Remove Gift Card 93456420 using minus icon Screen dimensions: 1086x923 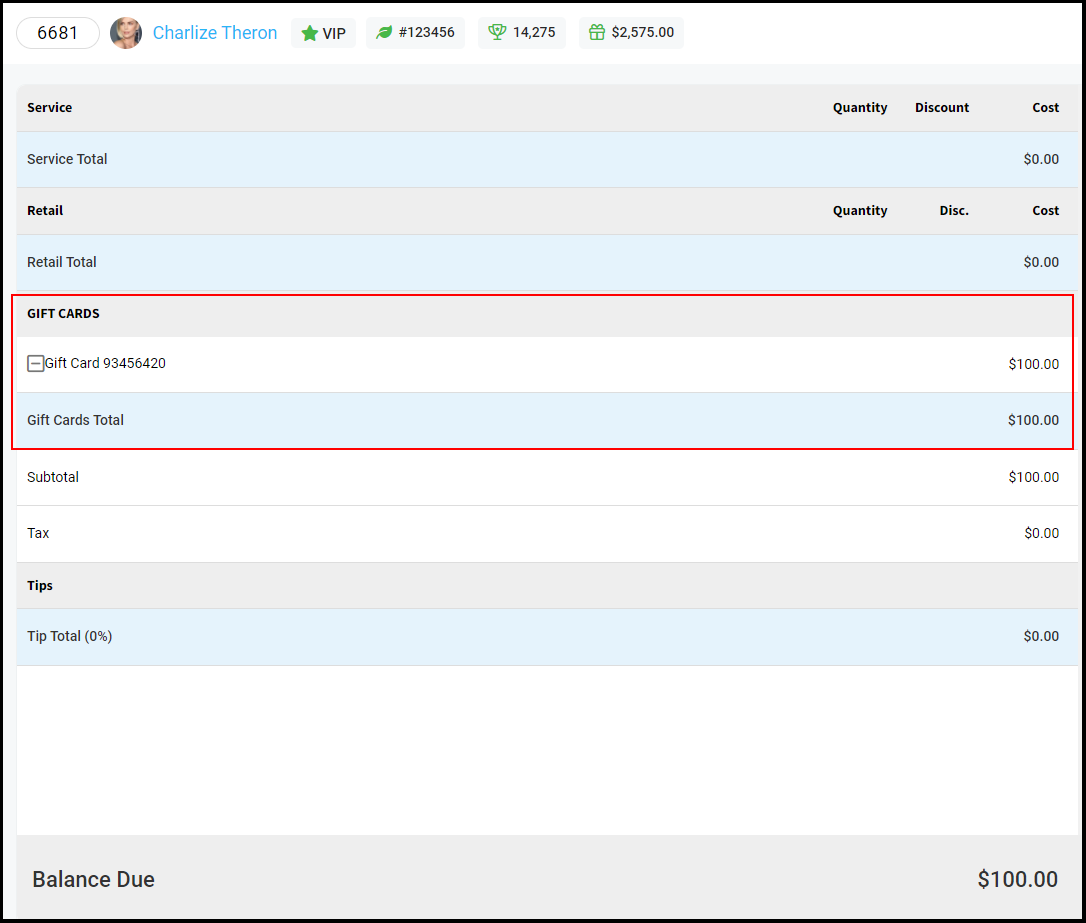35,364
